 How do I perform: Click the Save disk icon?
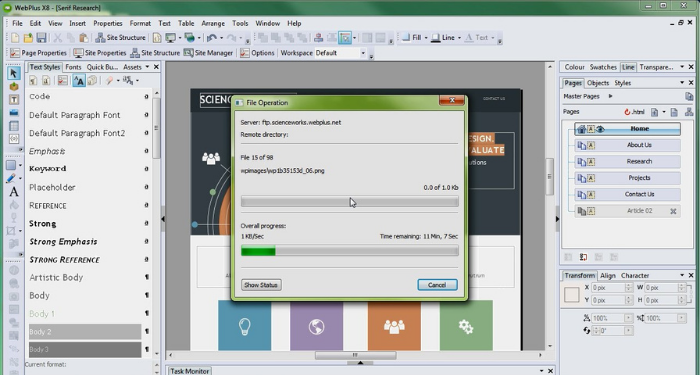(x=41, y=38)
